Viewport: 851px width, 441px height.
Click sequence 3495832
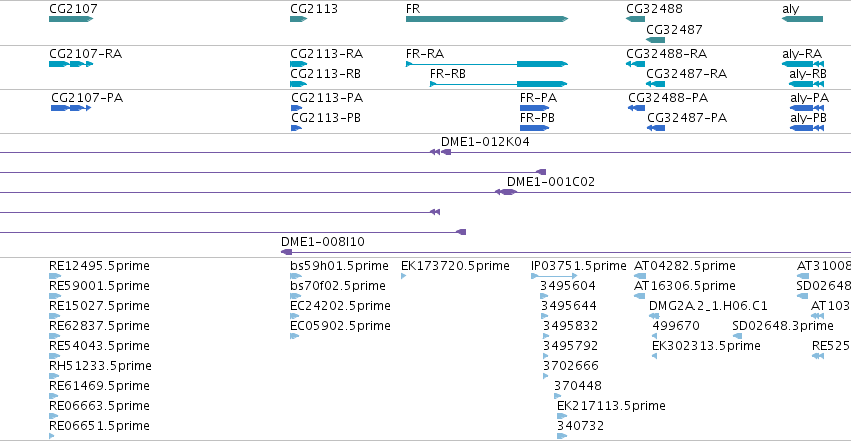pyautogui.click(x=546, y=336)
